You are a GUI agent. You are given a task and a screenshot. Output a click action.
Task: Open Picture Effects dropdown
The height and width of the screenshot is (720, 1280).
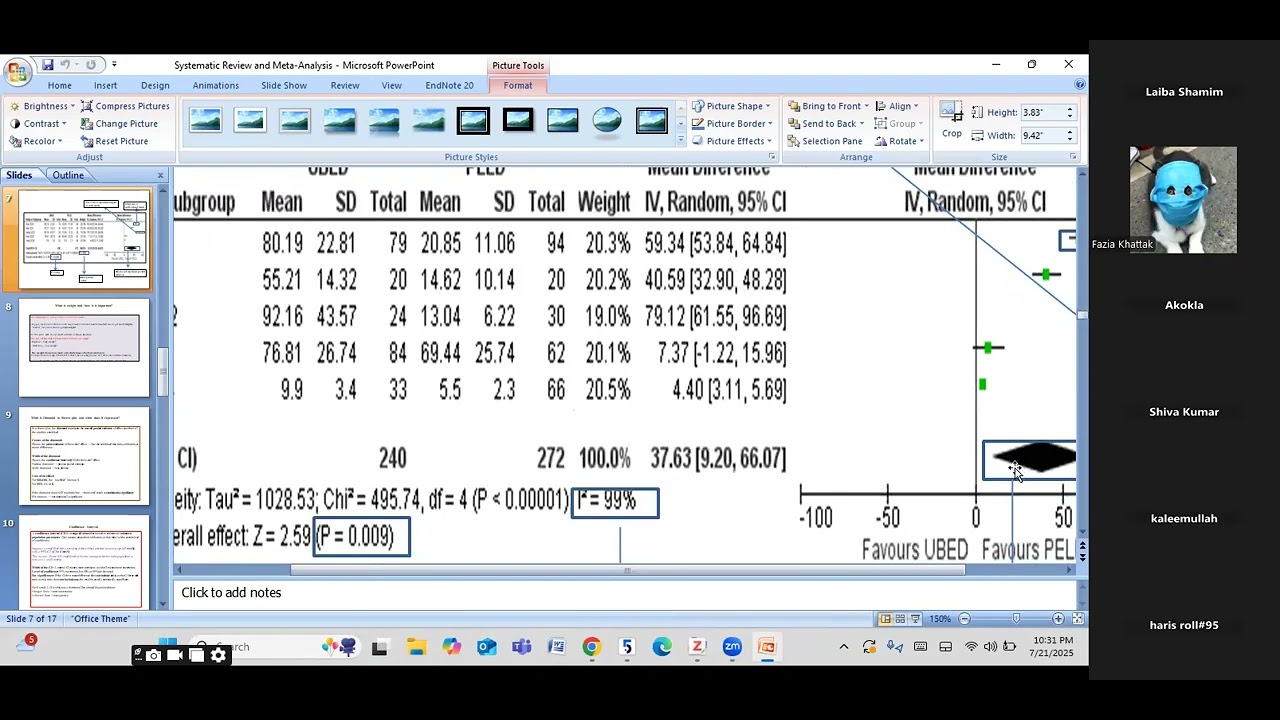tap(731, 141)
